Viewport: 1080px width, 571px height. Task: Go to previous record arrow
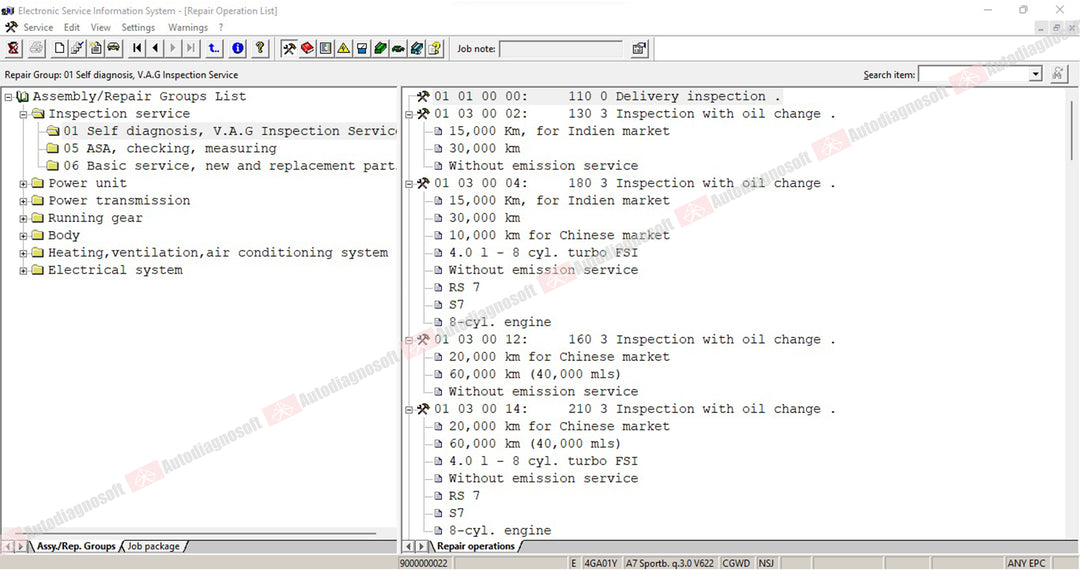(155, 48)
